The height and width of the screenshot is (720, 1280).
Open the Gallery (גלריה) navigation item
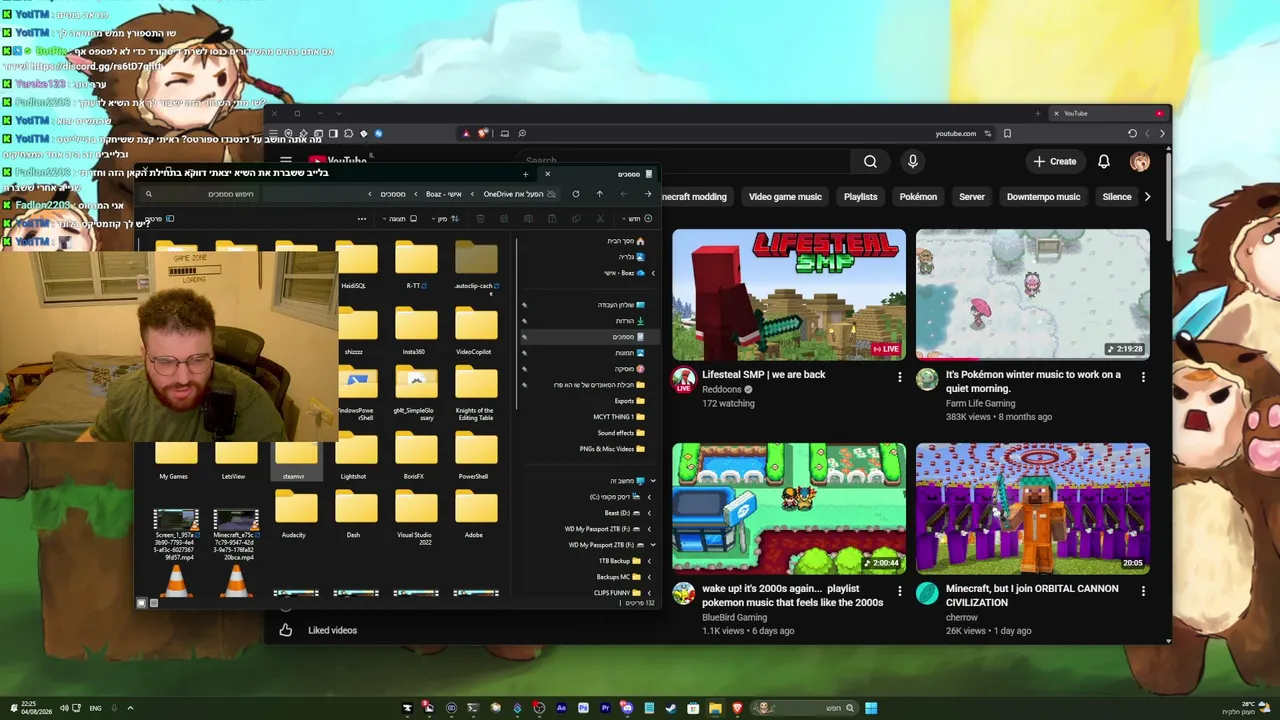(632, 257)
